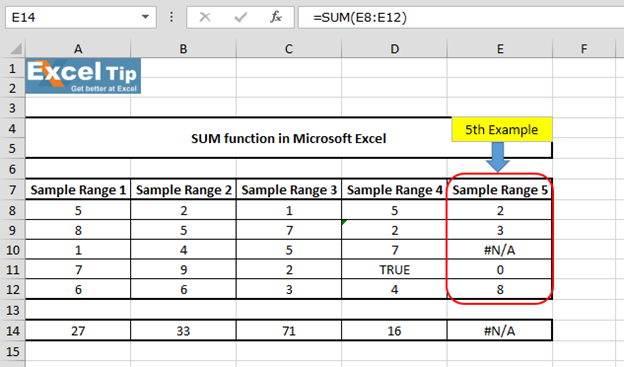The height and width of the screenshot is (367, 624).
Task: Select cell E12 containing 8
Action: click(500, 289)
